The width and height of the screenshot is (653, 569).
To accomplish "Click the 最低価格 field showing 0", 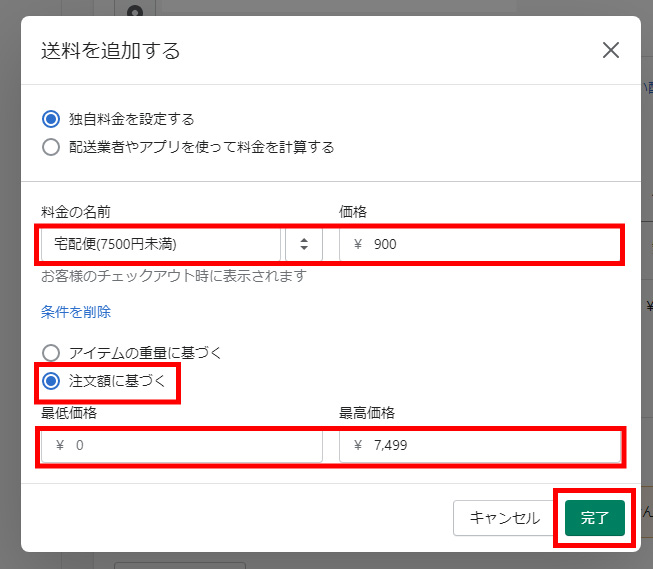I will click(x=182, y=446).
